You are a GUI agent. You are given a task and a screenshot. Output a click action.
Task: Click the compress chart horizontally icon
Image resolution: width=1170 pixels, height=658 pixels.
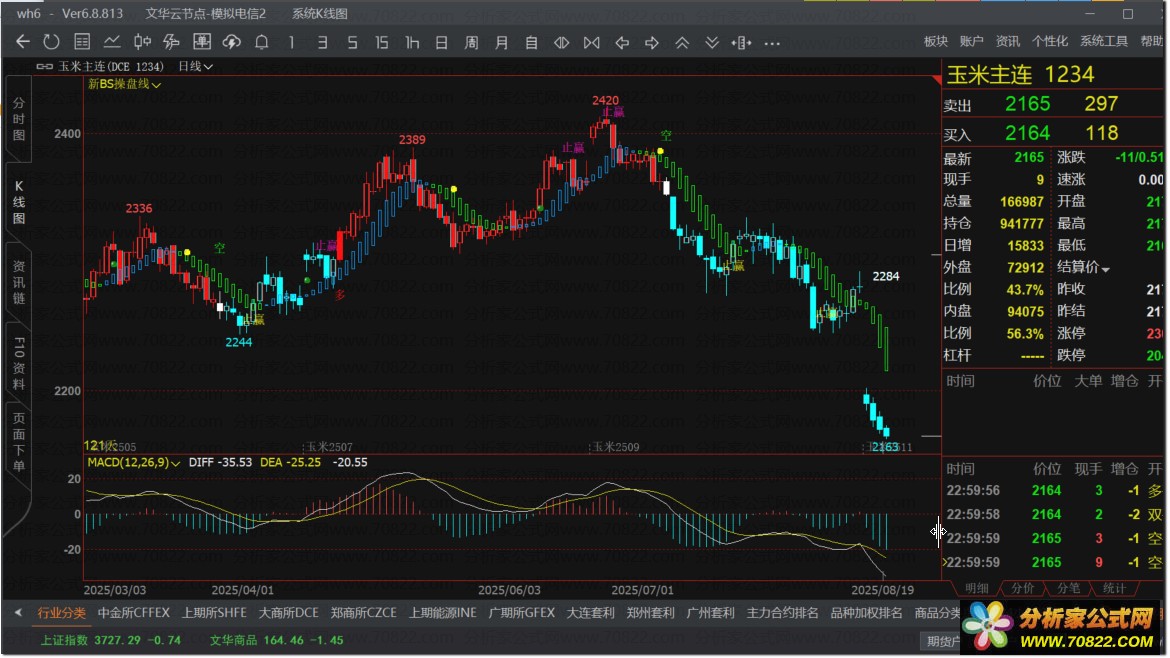click(592, 43)
